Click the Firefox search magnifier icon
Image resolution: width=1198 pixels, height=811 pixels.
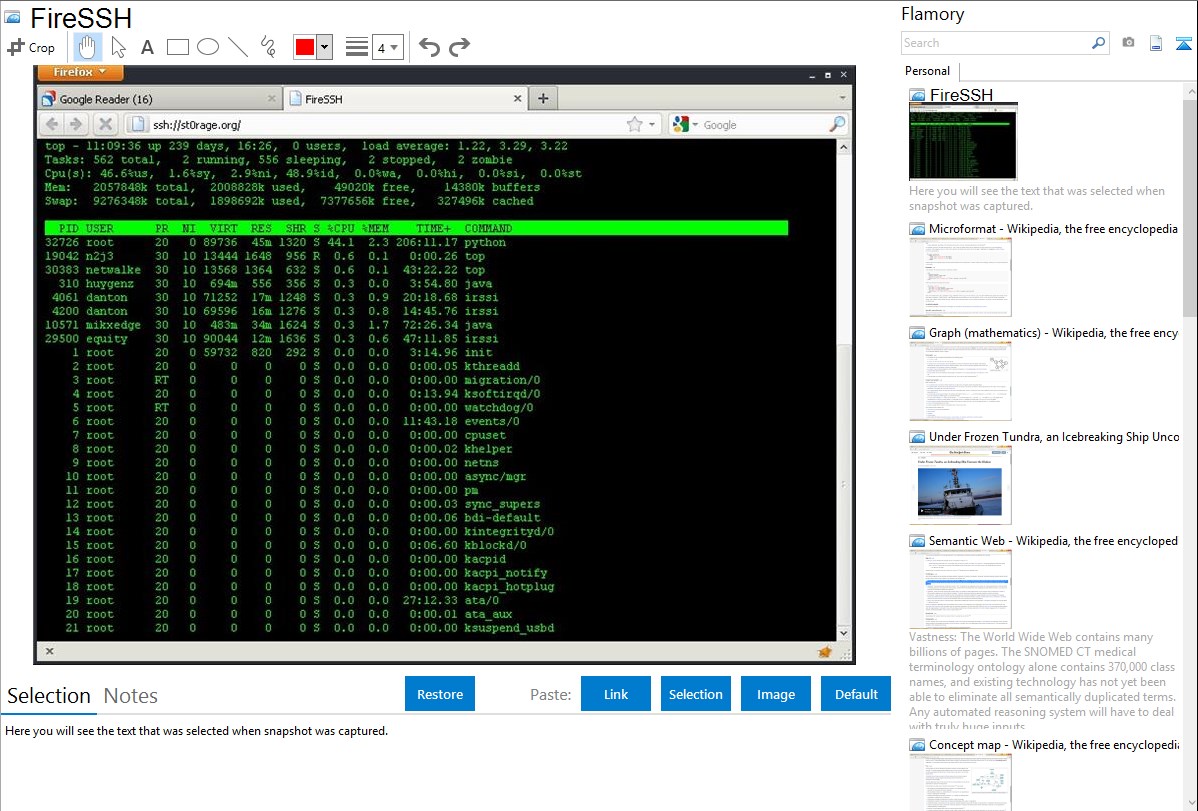click(x=837, y=124)
